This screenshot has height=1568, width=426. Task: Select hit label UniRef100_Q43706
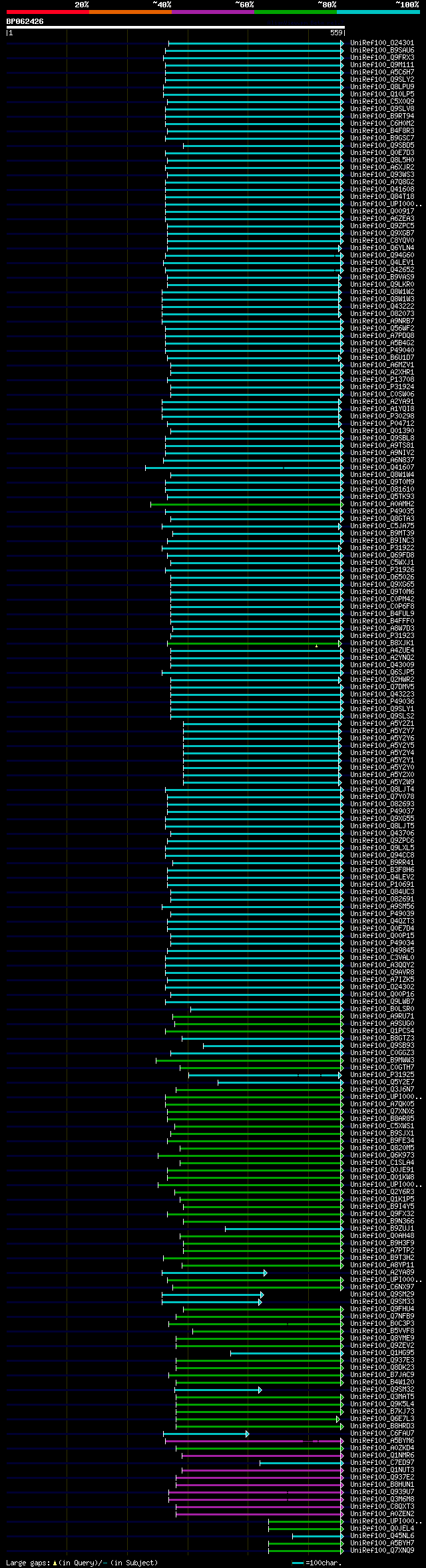click(382, 834)
